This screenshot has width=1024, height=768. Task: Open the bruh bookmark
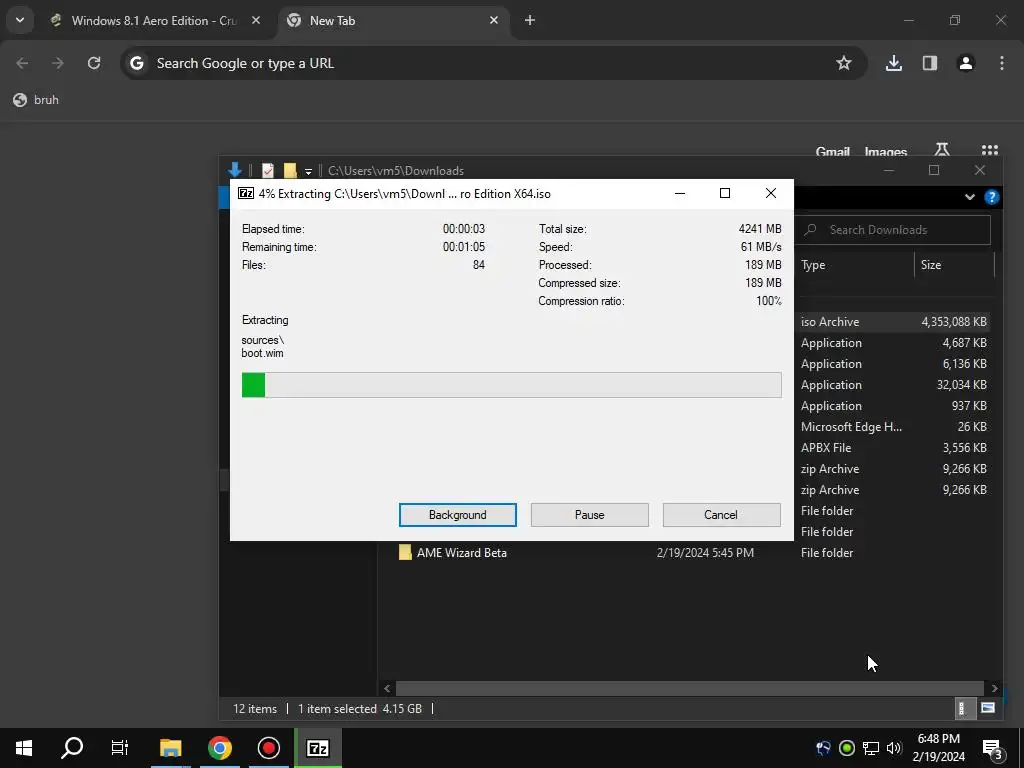click(x=37, y=100)
